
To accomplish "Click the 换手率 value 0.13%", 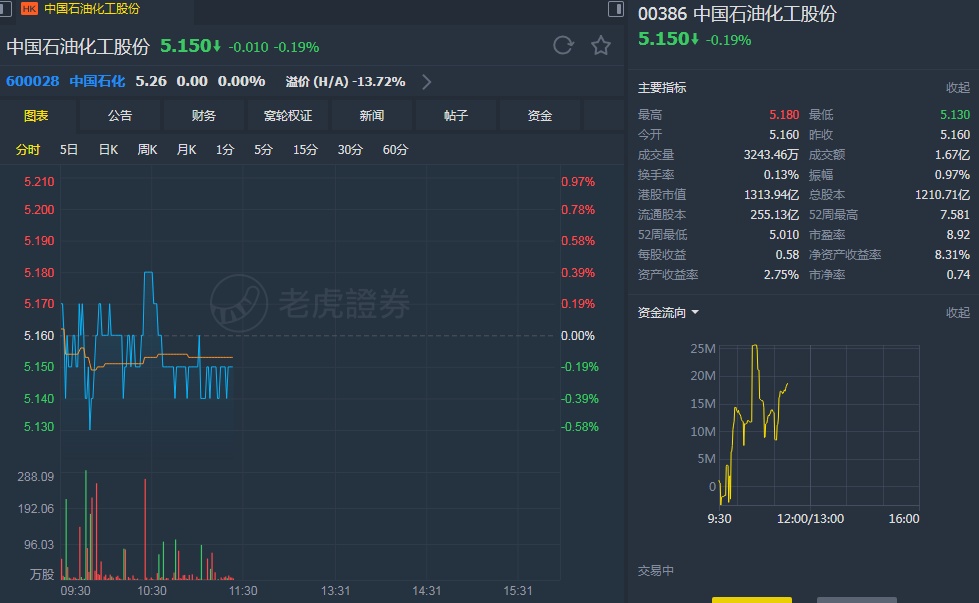I will tap(781, 175).
